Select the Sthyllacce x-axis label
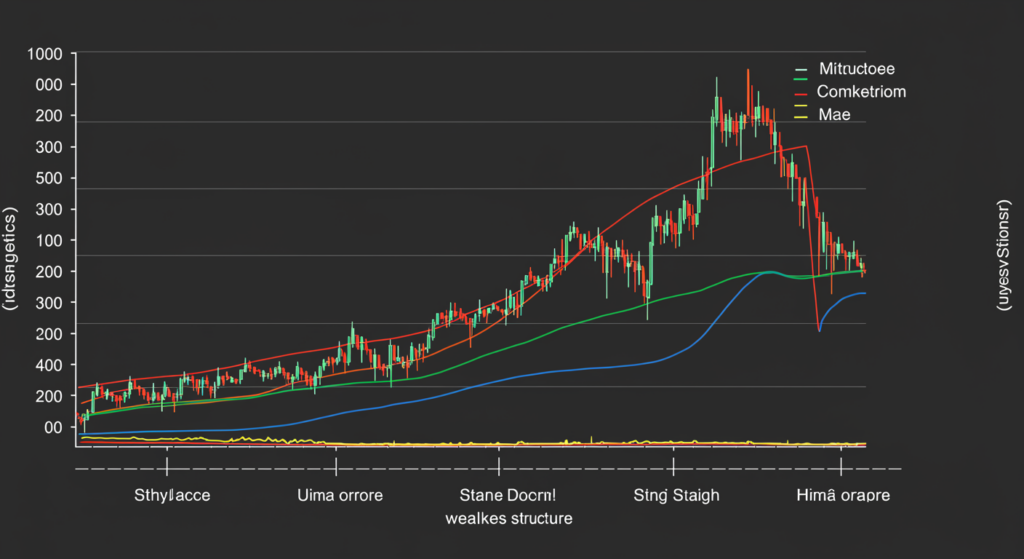This screenshot has width=1024, height=559. click(x=172, y=495)
